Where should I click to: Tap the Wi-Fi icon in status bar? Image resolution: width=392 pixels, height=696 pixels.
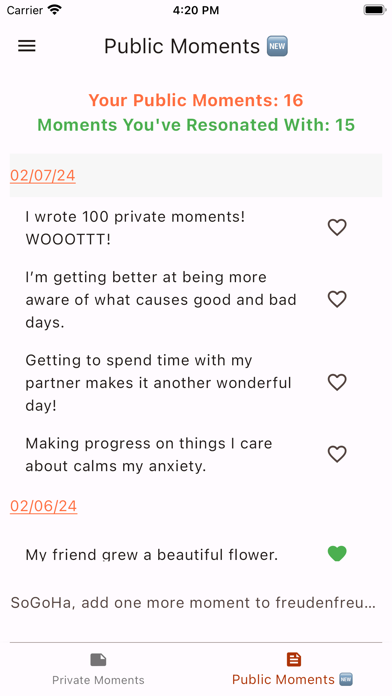click(x=55, y=10)
